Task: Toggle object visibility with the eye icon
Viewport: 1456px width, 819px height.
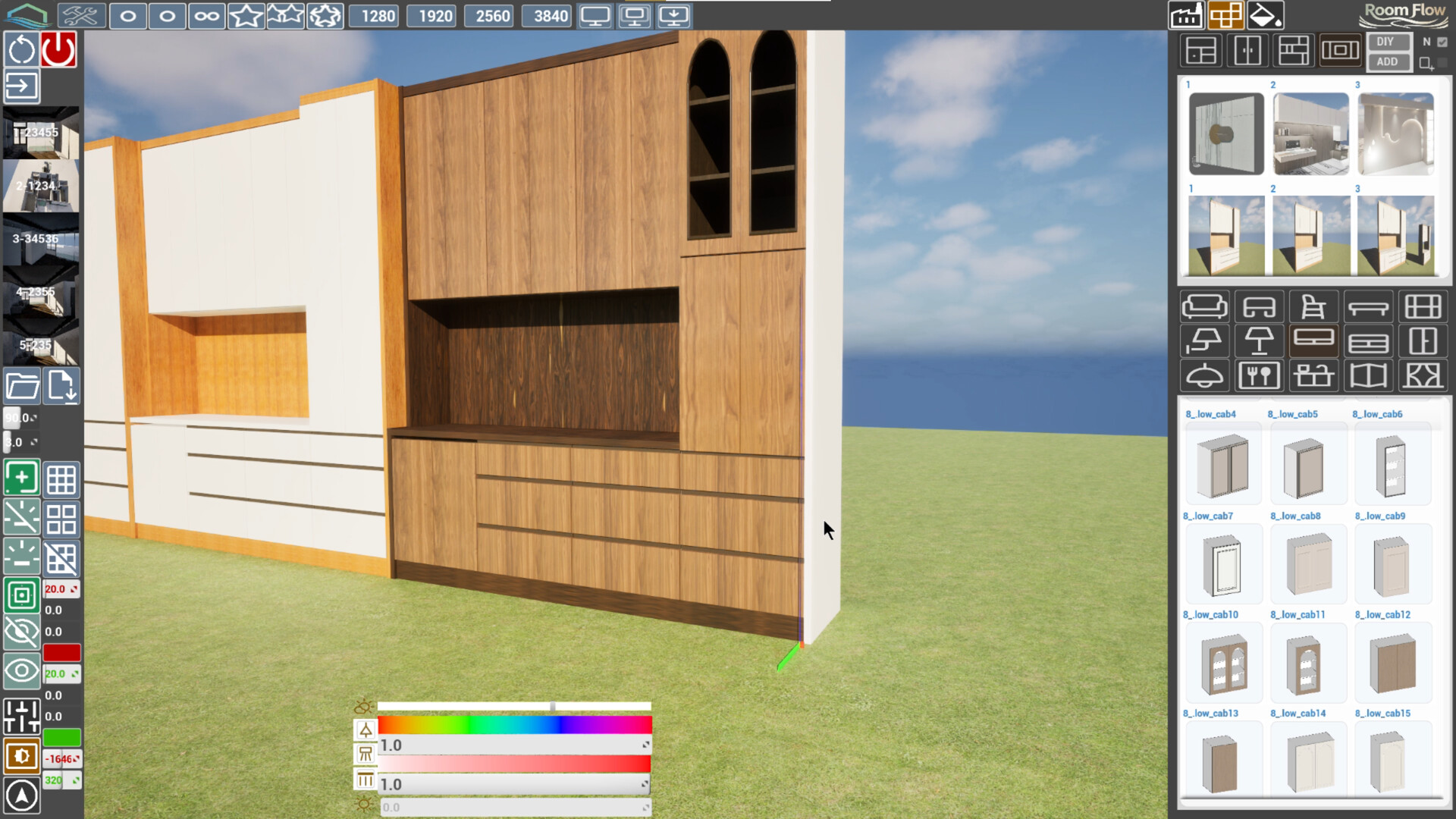Action: tap(22, 670)
